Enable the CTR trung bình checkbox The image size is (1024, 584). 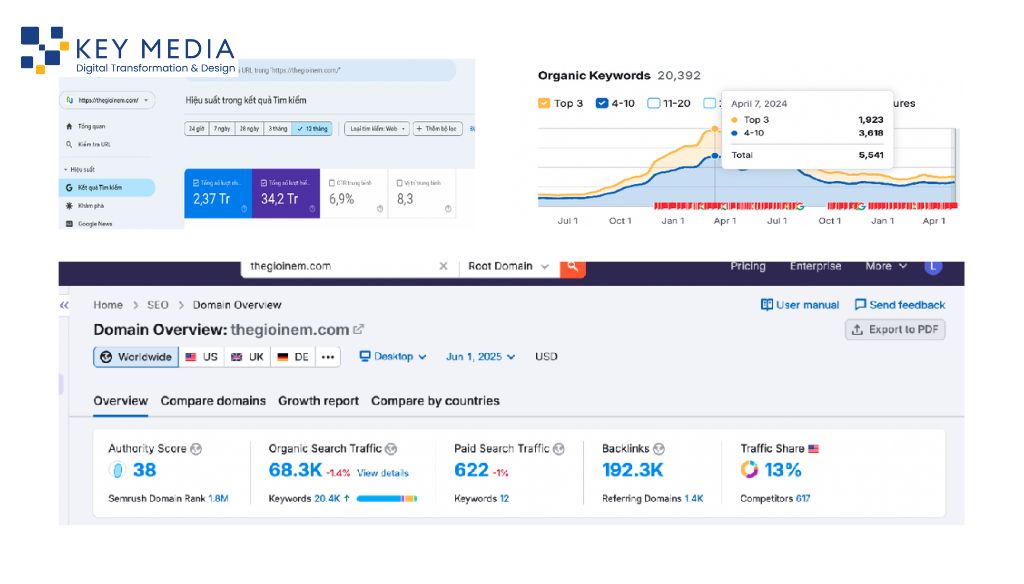(x=332, y=183)
